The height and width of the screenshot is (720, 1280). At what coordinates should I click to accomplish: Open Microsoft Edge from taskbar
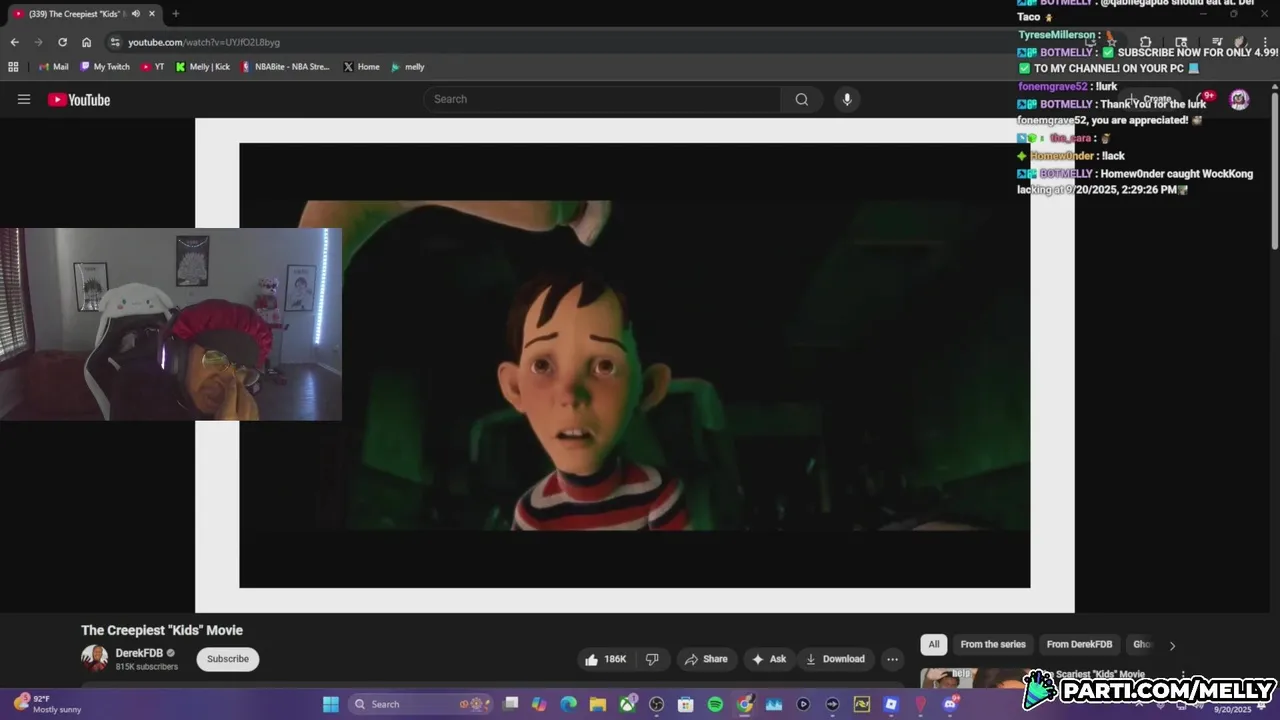coord(569,704)
